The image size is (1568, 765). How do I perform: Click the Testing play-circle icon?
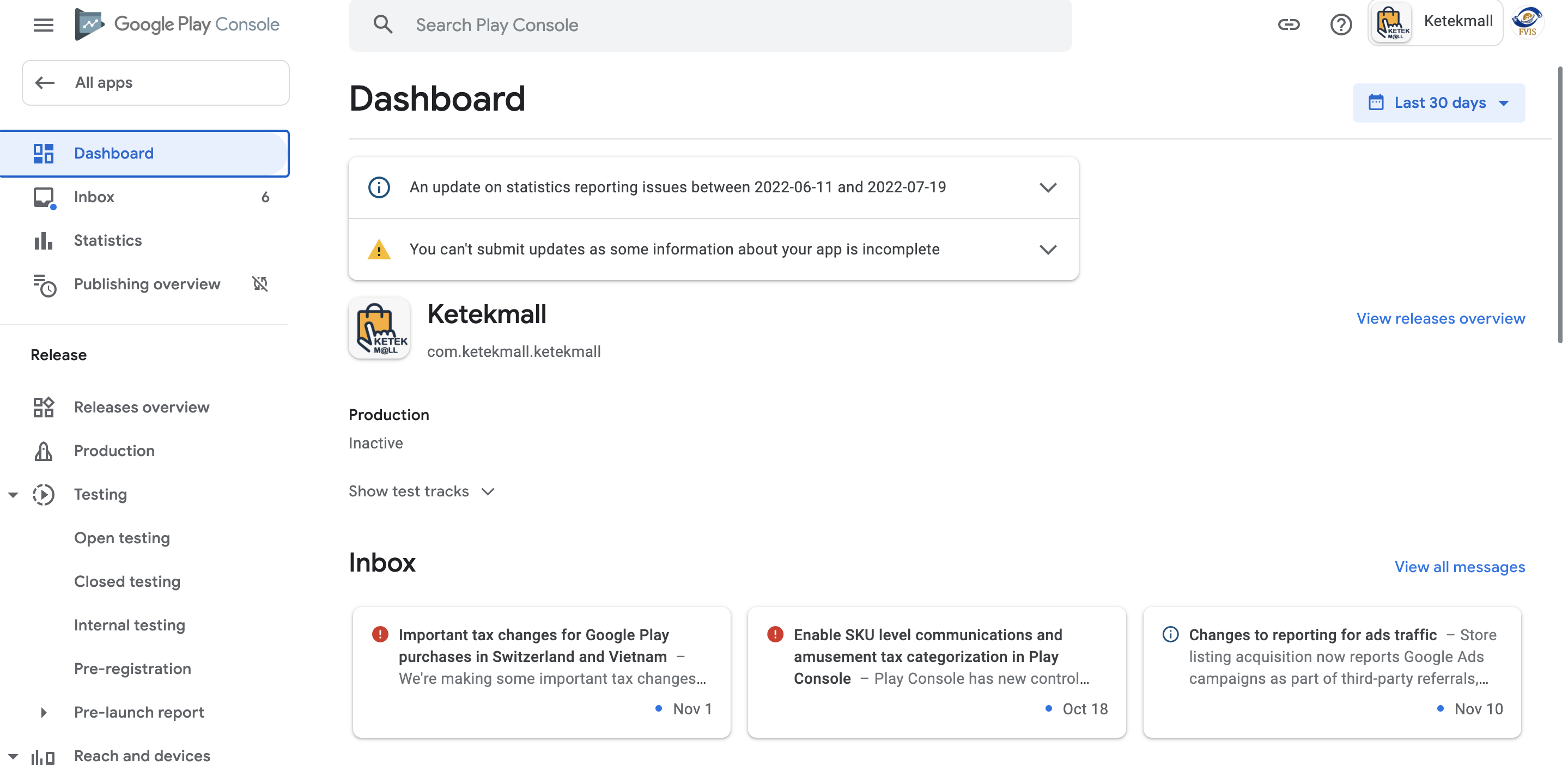(x=43, y=494)
